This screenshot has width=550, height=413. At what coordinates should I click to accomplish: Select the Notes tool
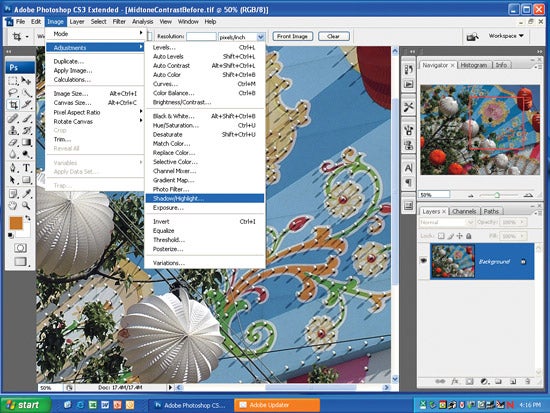[x=13, y=193]
